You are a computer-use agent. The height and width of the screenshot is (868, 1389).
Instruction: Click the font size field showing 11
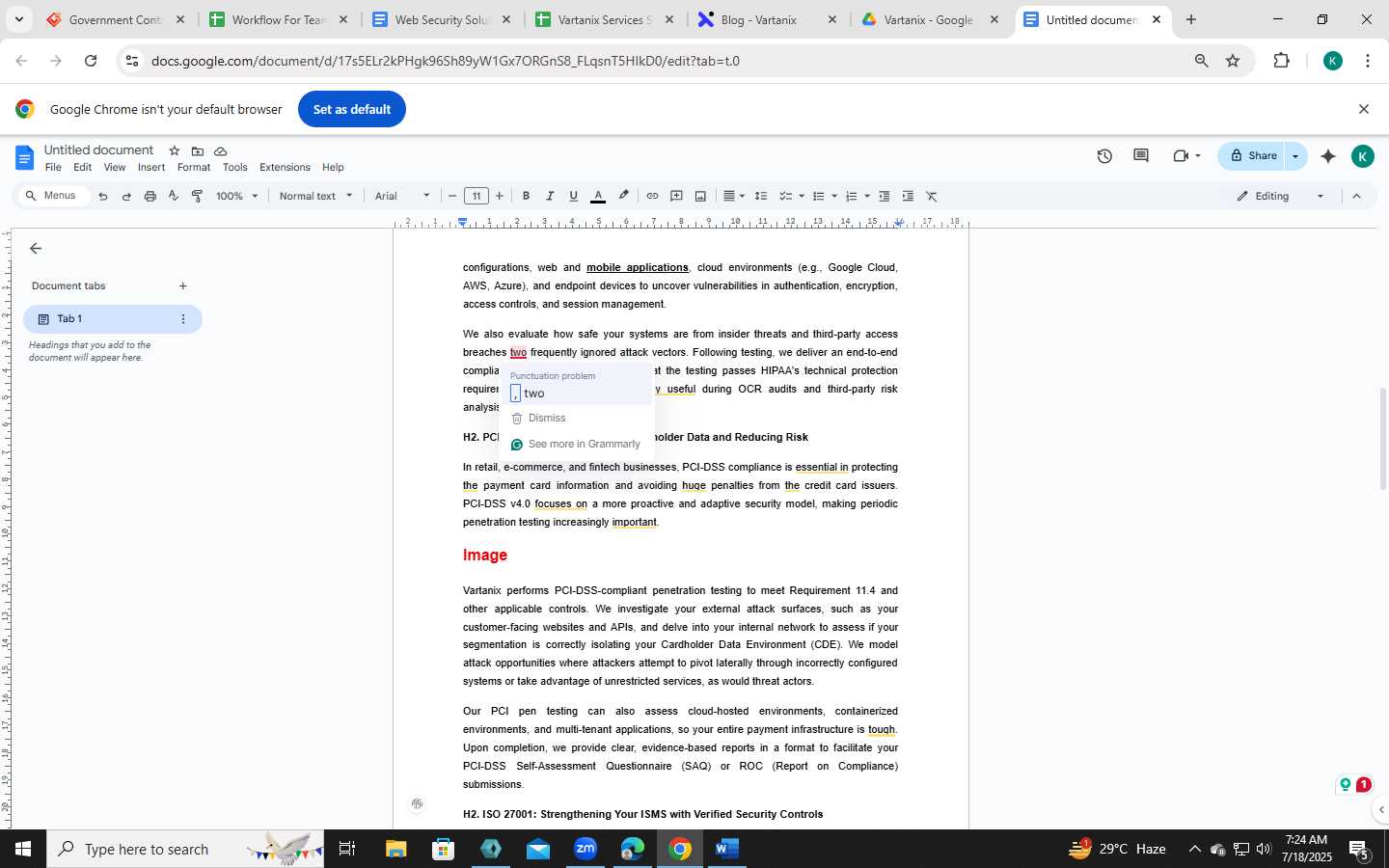click(x=476, y=196)
